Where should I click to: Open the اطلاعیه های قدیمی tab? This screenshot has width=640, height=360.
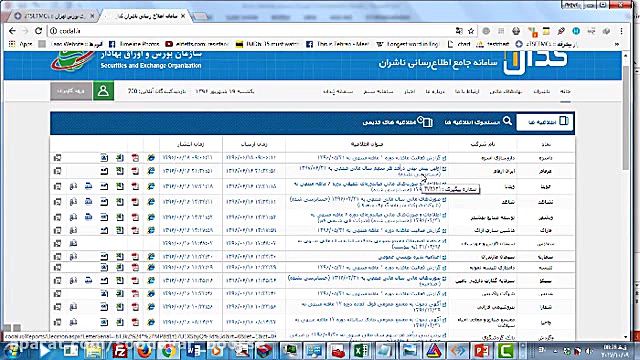pos(397,122)
